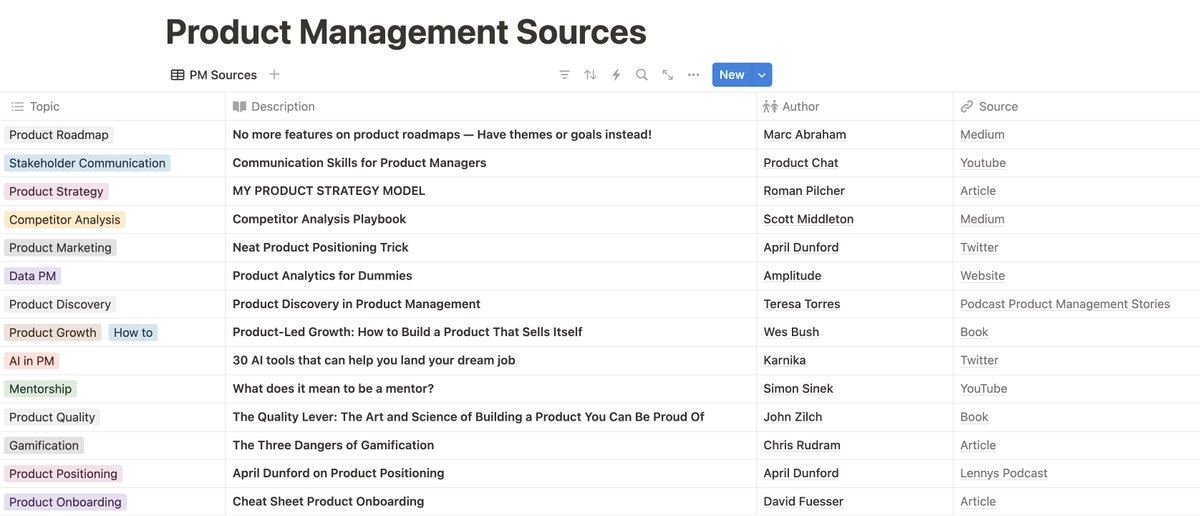Viewport: 1200px width, 516px height.
Task: Select author cell Wes Bush
Action: (x=792, y=332)
